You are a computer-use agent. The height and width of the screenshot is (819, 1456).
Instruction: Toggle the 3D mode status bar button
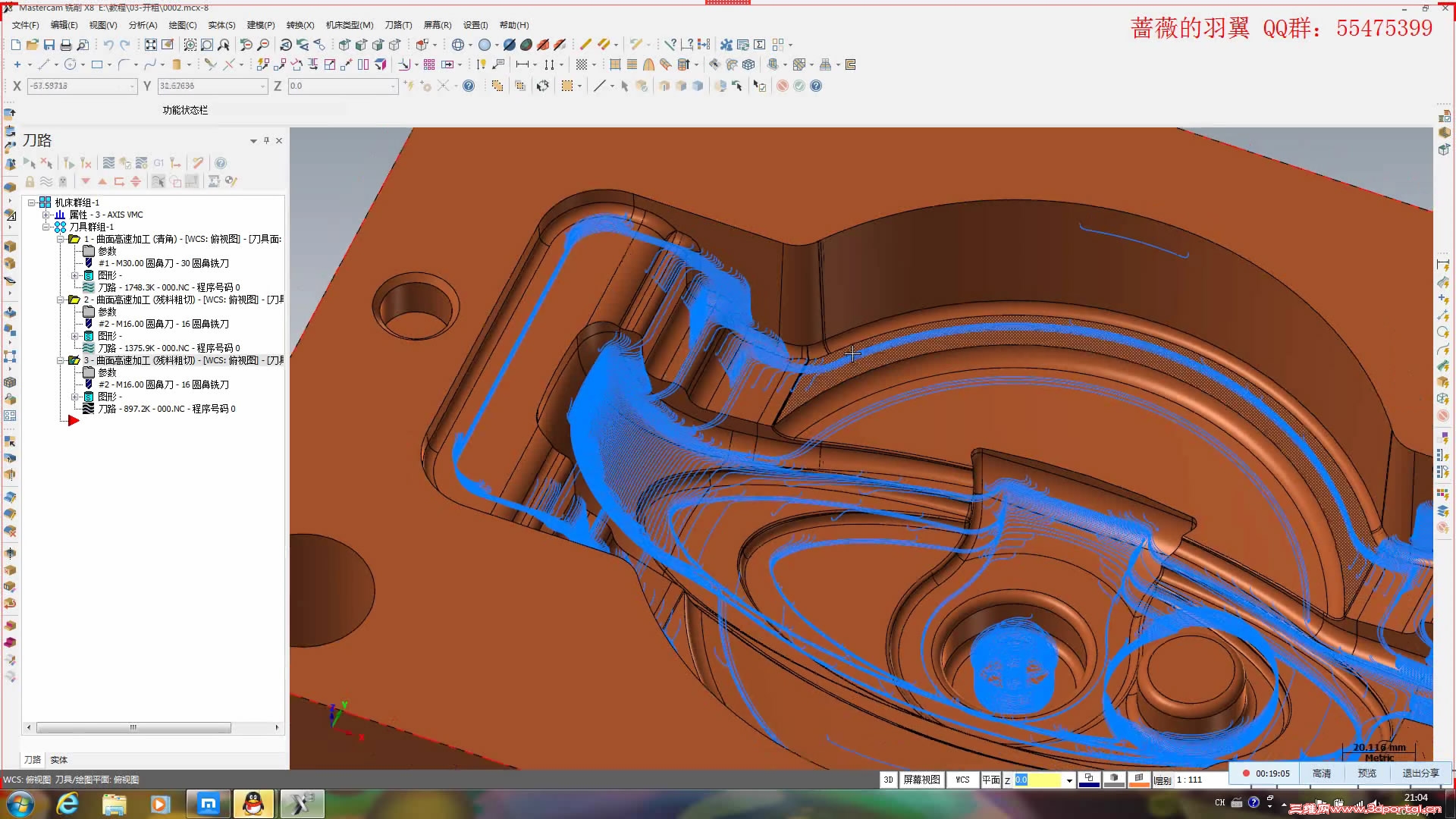(888, 780)
